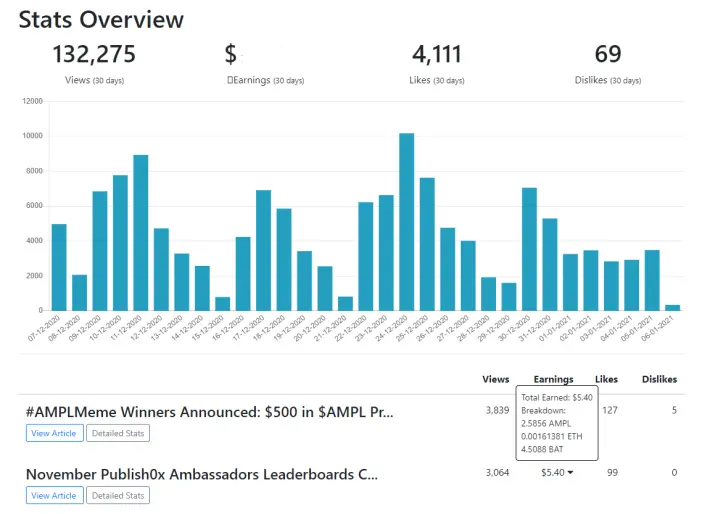Open the November Publish0x Ambassadors Leaderboards title
Image resolution: width=702 pixels, height=514 pixels.
click(x=202, y=474)
